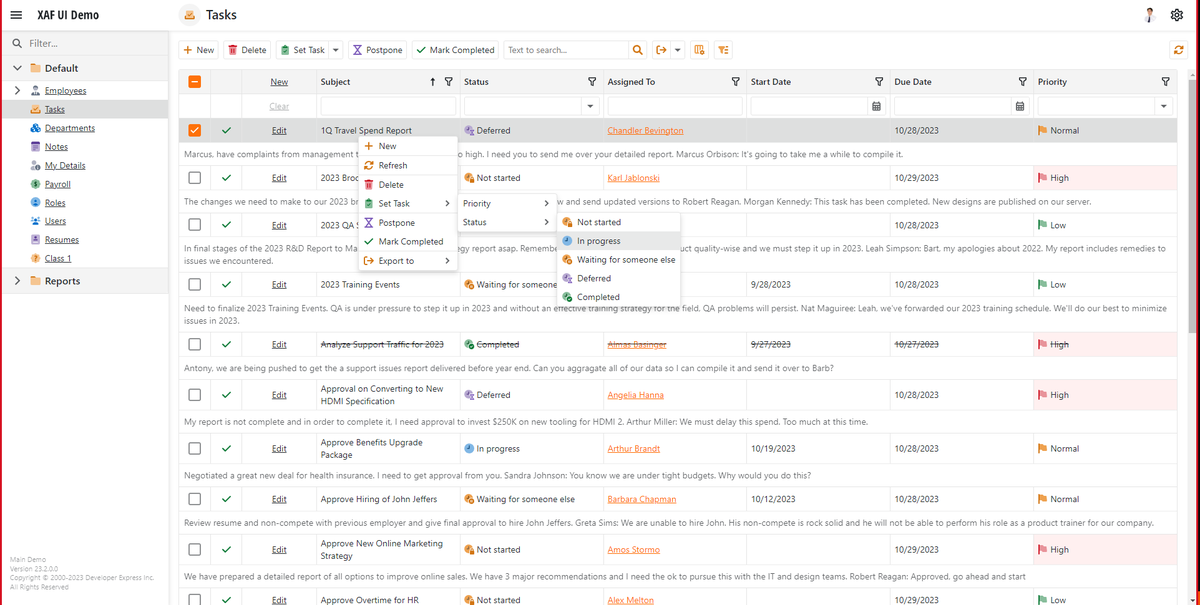Open the Start Date filter calendar picker
This screenshot has width=1200, height=605.
[x=877, y=106]
